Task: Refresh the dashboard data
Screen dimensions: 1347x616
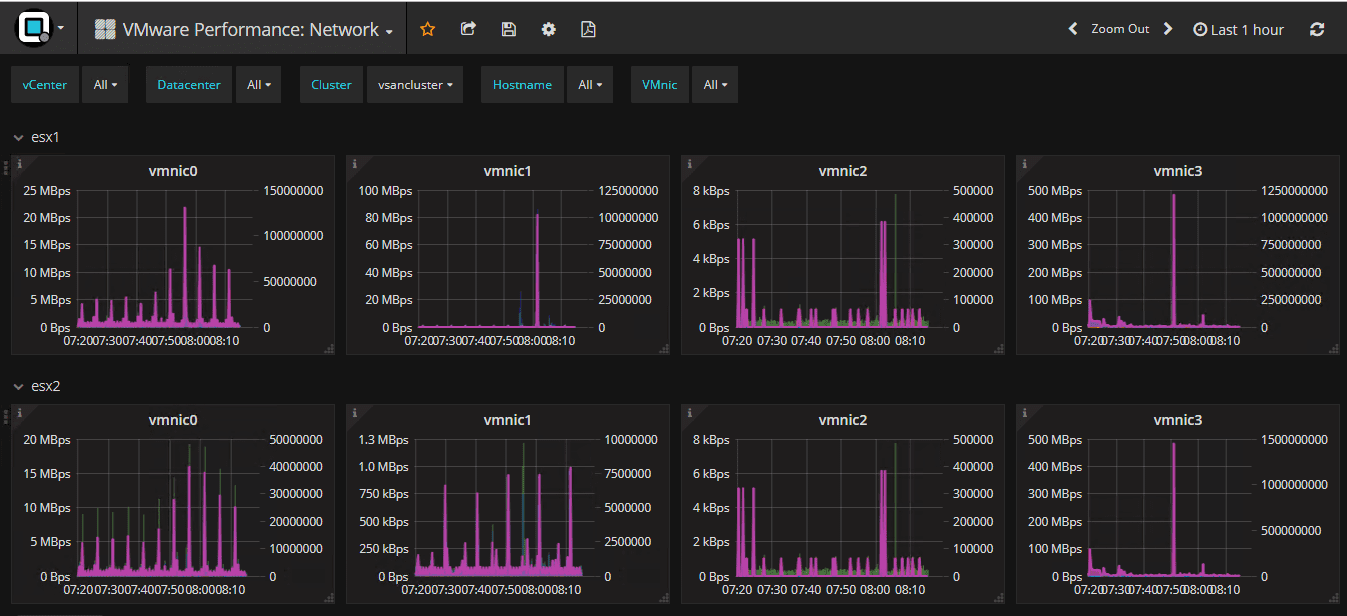Action: pos(1317,29)
